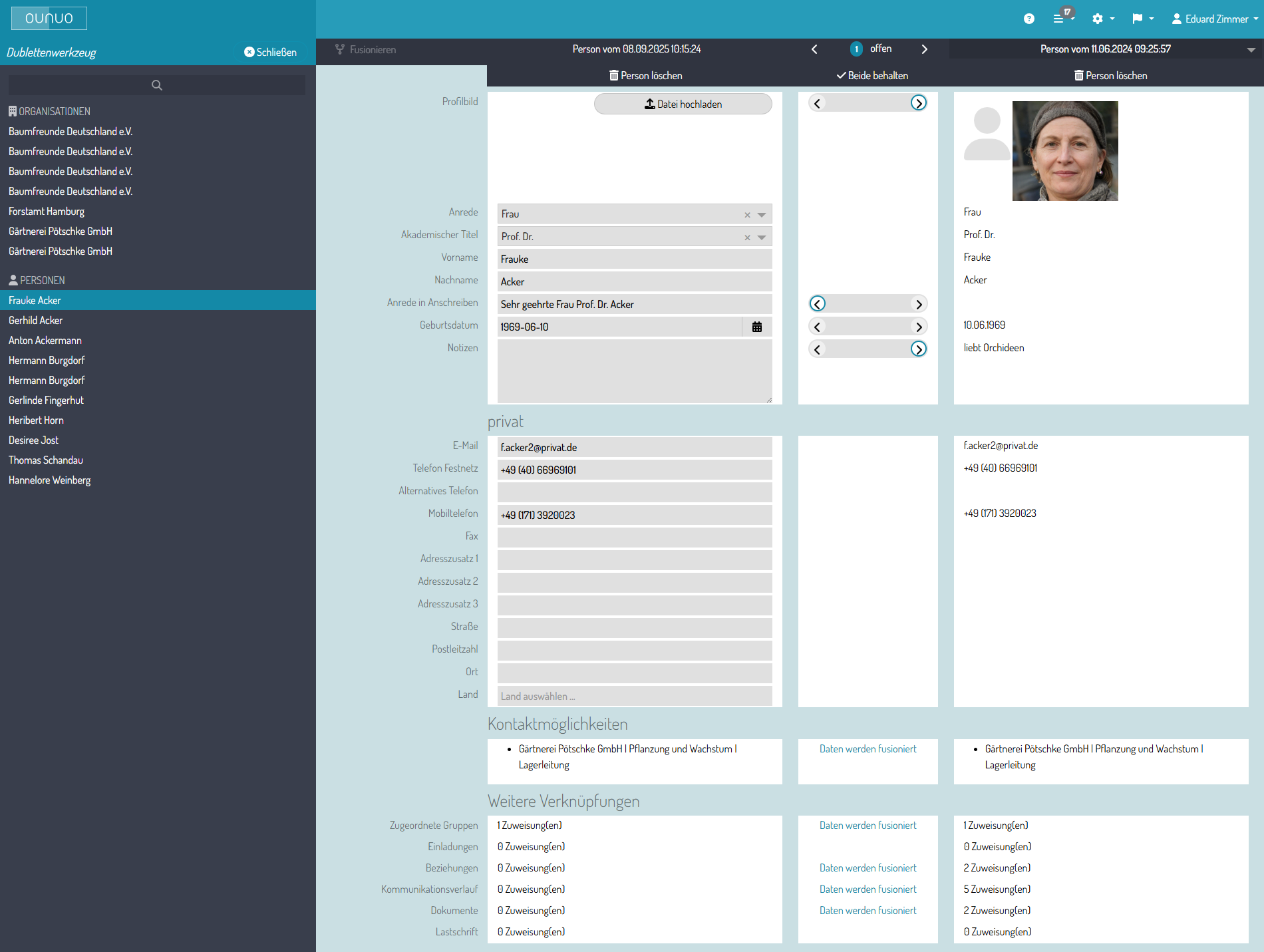Go to the previous duplicate with left chevron
1264x952 pixels.
tap(814, 49)
